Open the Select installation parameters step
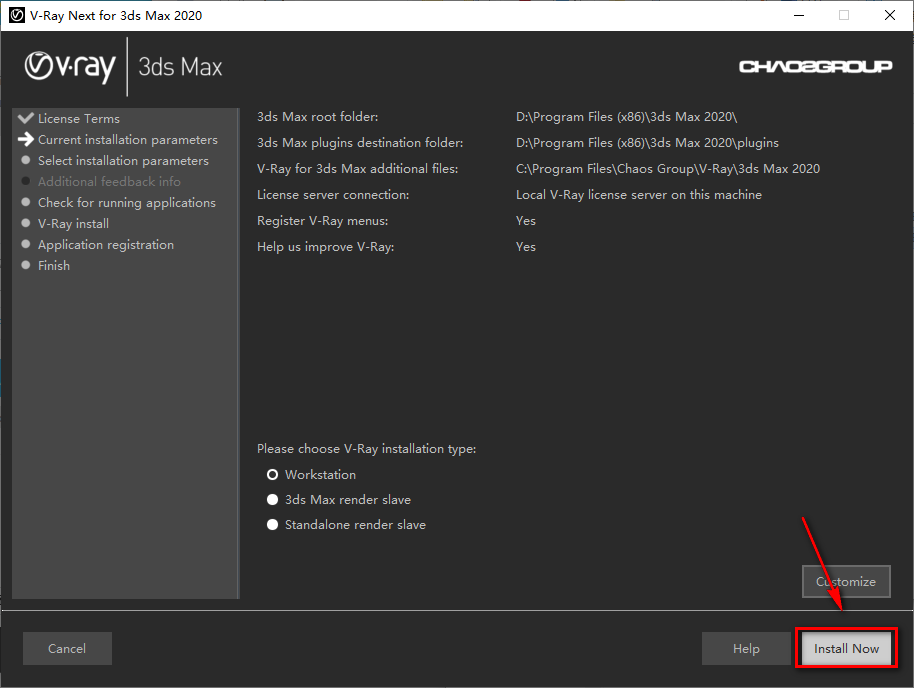The height and width of the screenshot is (688, 914). coord(123,160)
